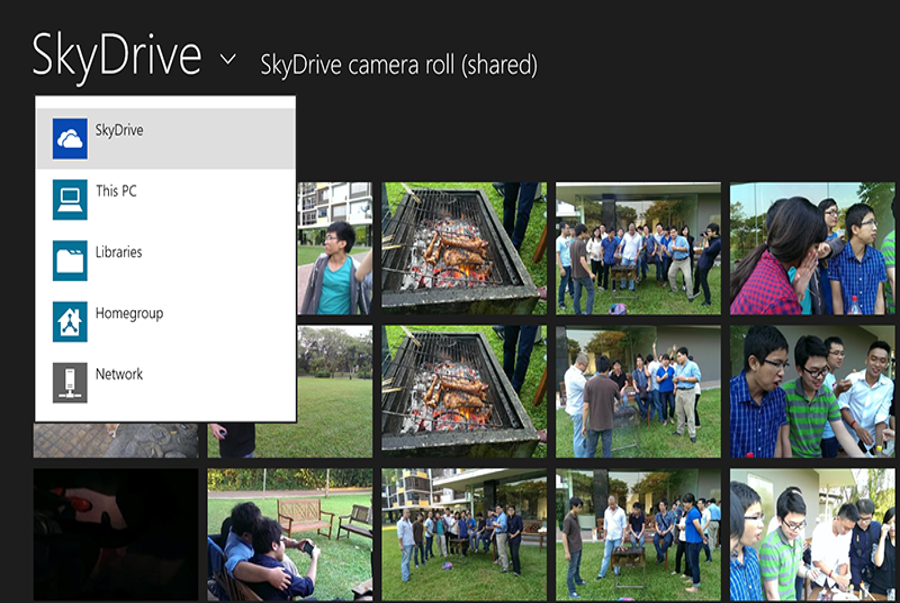Click the Libraries folder icon
Screen dimensions: 900x603
tap(70, 260)
